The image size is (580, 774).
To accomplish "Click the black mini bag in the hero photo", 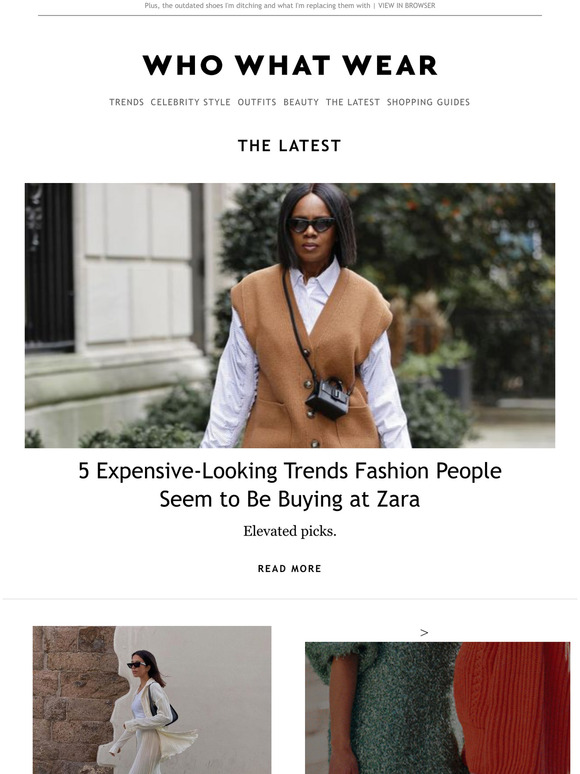I will click(x=328, y=398).
